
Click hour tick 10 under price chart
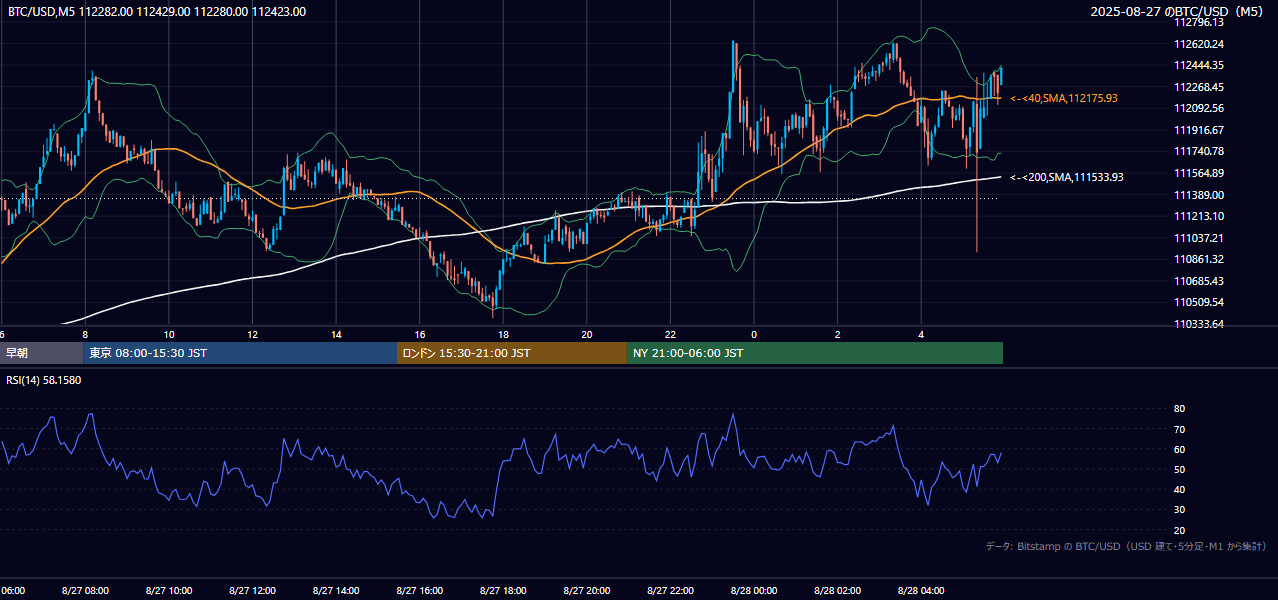(169, 334)
